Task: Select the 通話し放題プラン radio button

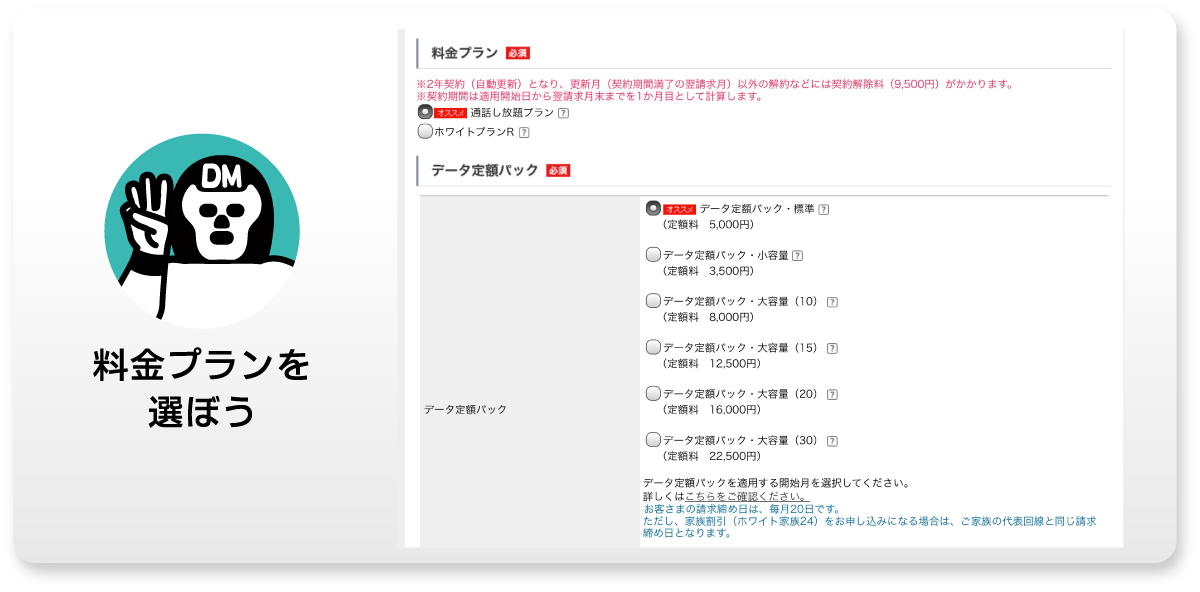Action: coord(425,112)
